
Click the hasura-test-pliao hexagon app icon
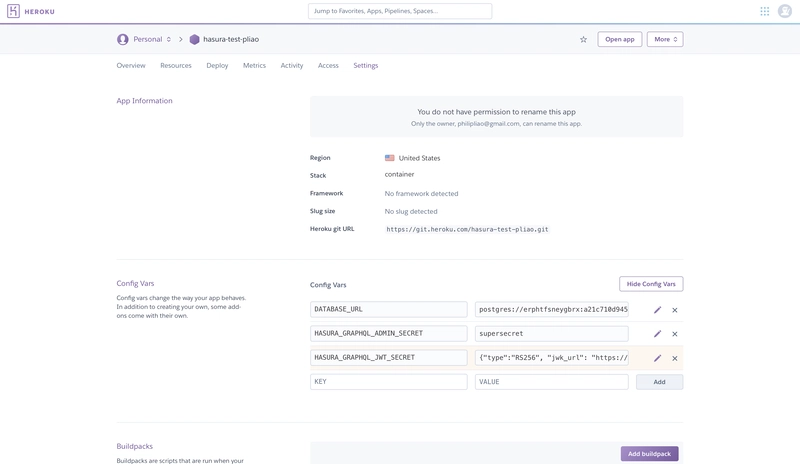click(194, 39)
